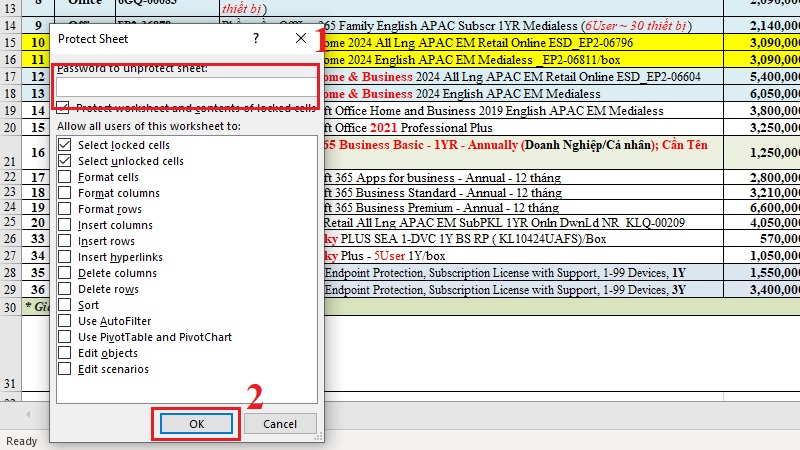
Task: Uncheck Select unlocked cells option
Action: [64, 161]
